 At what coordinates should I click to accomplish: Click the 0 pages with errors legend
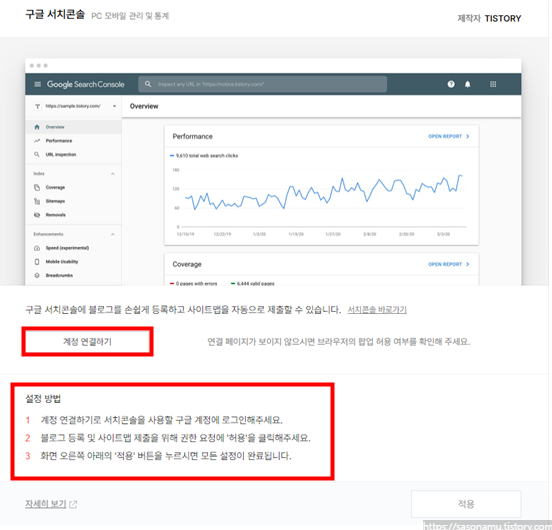(x=194, y=283)
